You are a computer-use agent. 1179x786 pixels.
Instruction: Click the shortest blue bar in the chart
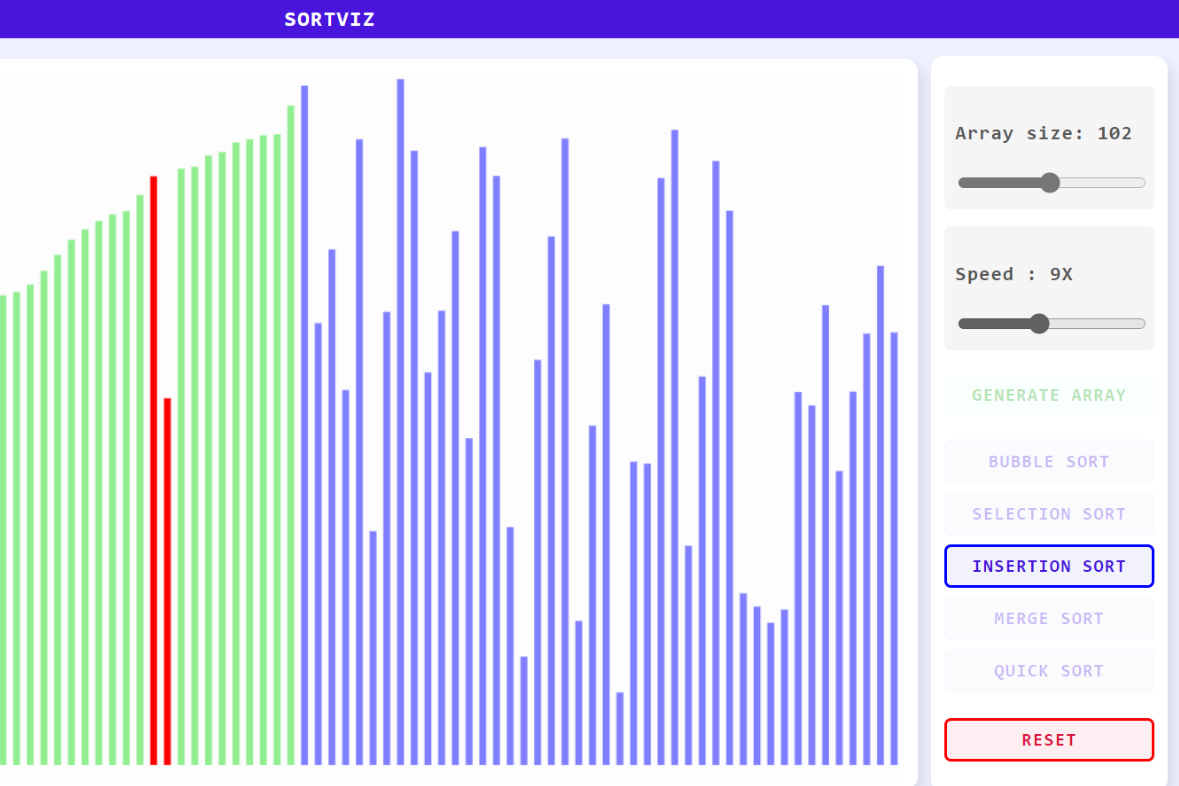point(620,728)
